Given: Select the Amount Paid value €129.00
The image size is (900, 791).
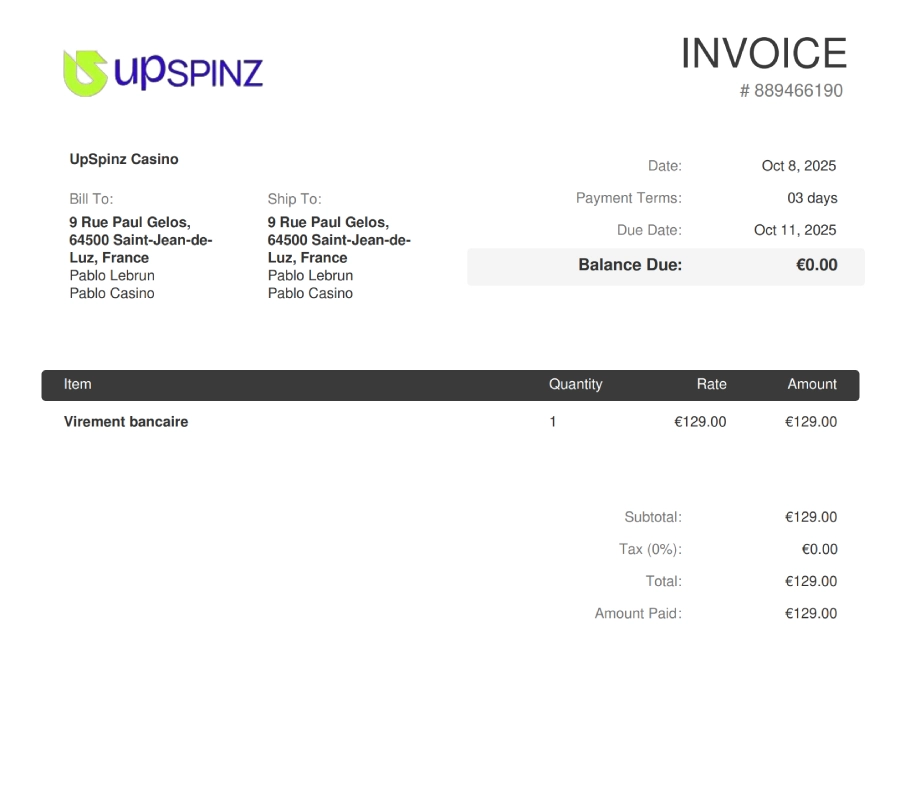Looking at the screenshot, I should point(811,613).
